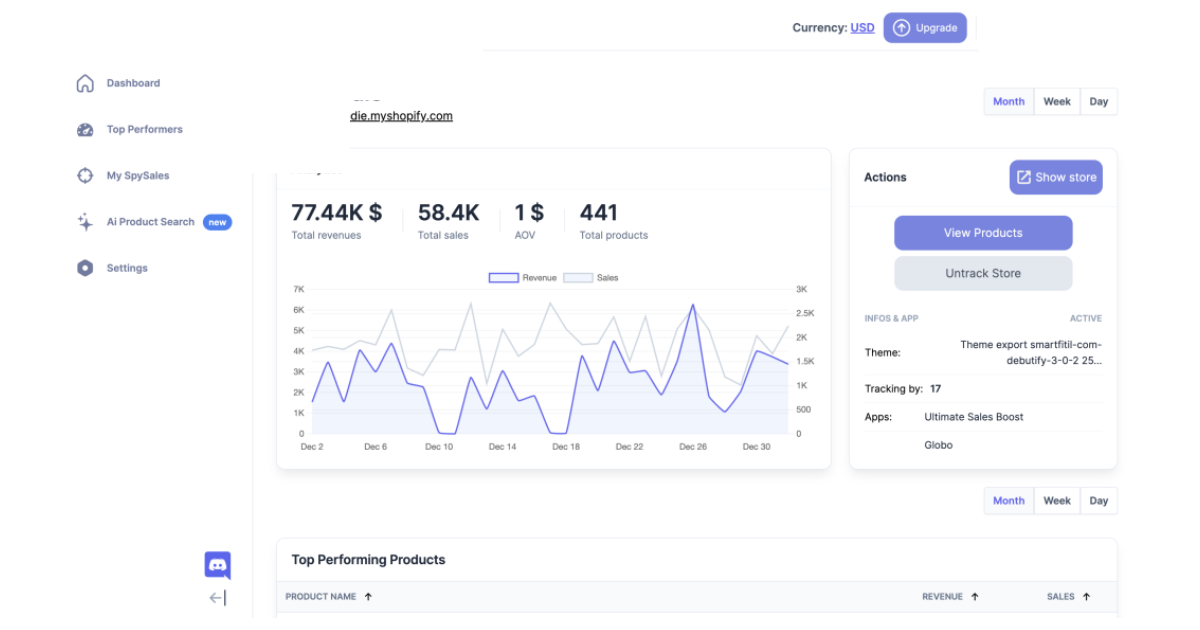
Task: Sort by Product Name column arrow
Action: point(368,597)
